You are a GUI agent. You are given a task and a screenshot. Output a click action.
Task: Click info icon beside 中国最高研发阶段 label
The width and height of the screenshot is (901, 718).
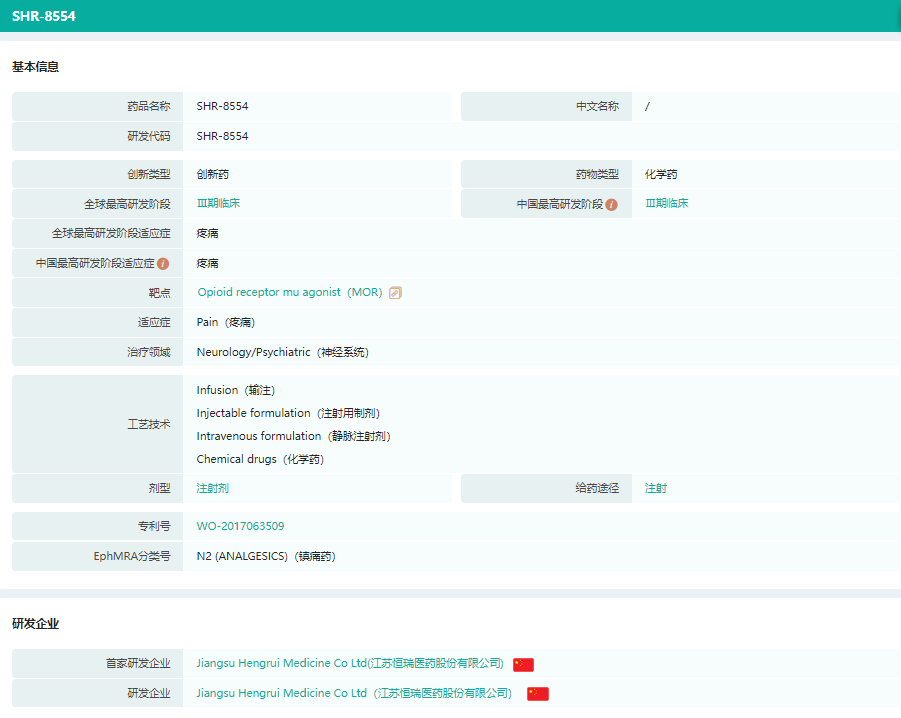[611, 204]
